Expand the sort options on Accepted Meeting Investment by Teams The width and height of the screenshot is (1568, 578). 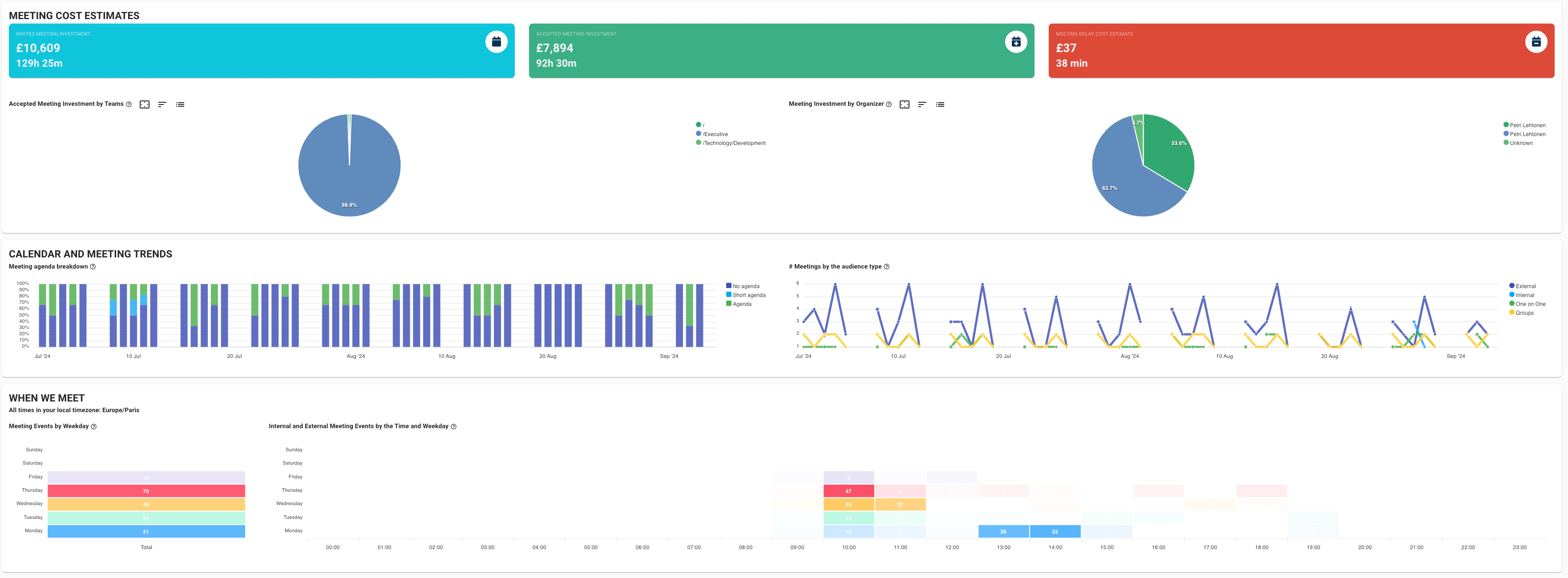[x=162, y=104]
